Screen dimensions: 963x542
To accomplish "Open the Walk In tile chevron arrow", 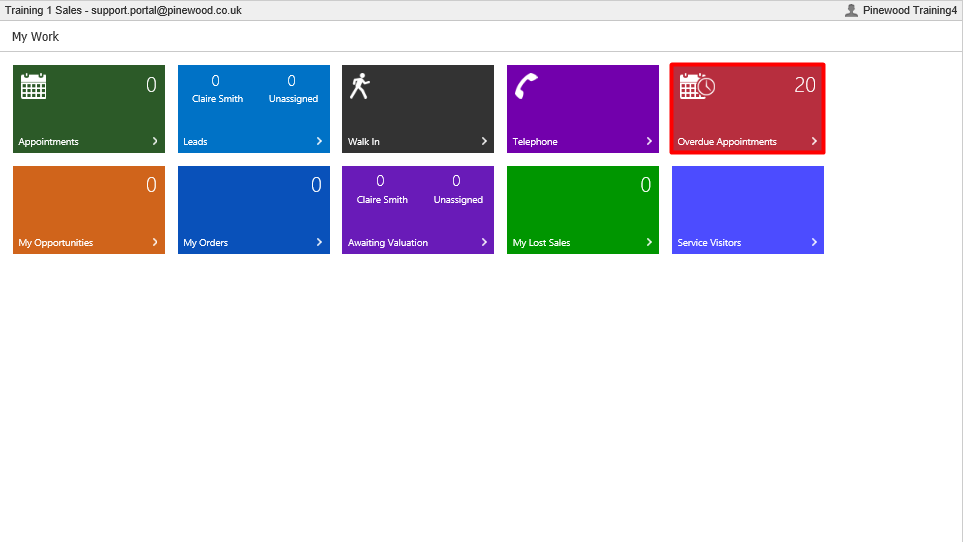I will (x=484, y=141).
